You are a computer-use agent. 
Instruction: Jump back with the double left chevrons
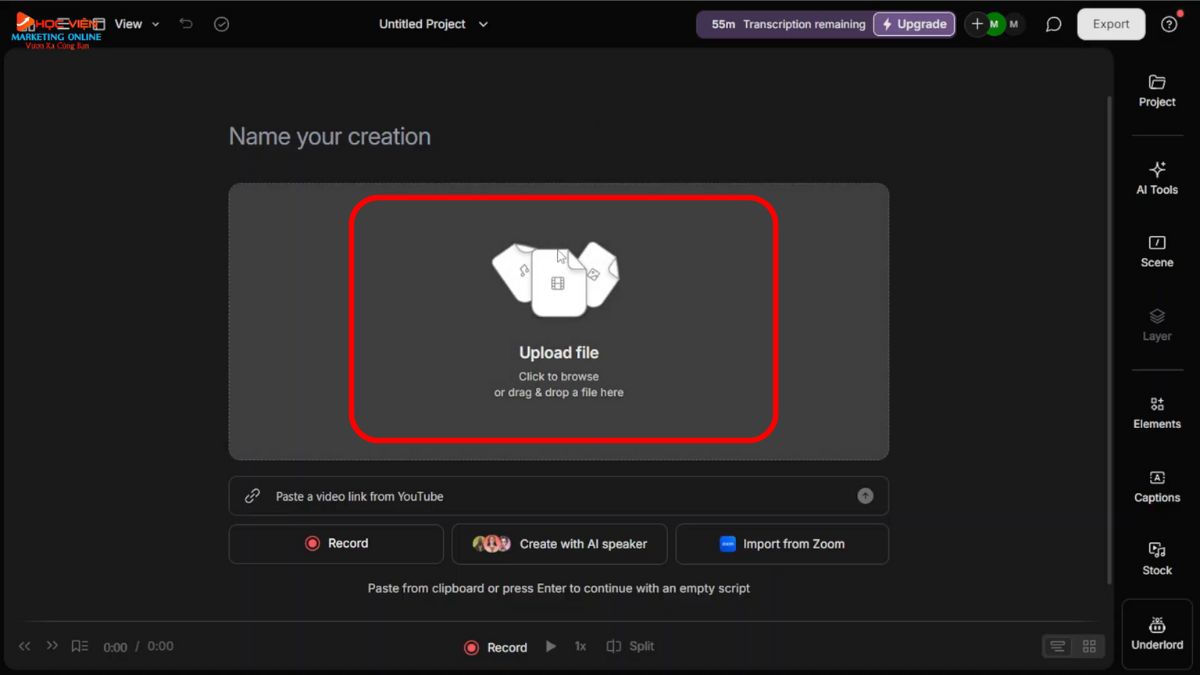point(25,646)
